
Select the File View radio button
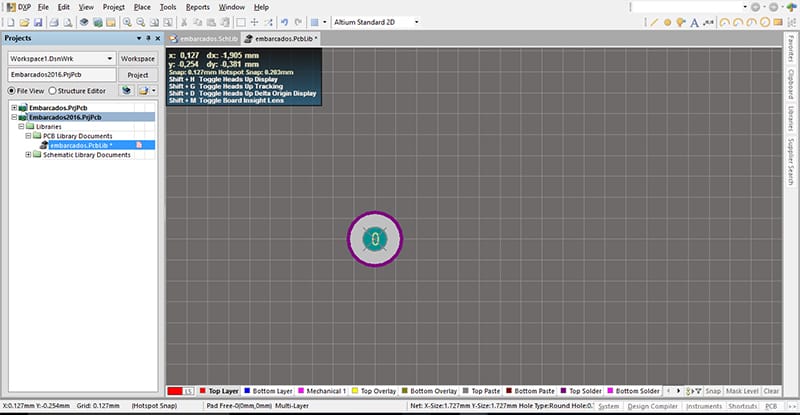point(13,90)
